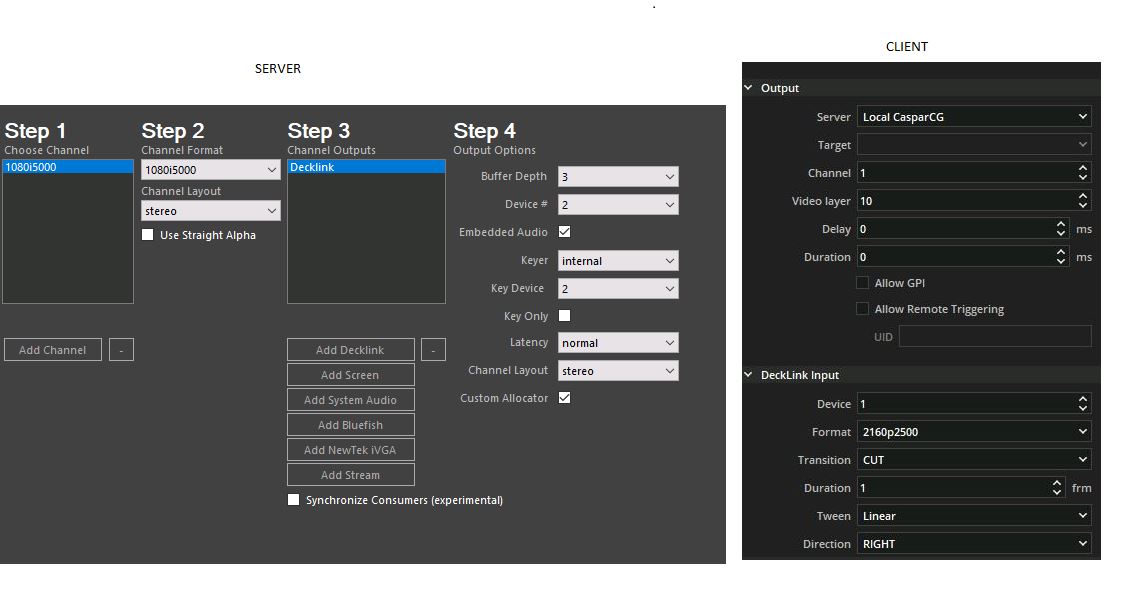Click the transition Duration field in frm
This screenshot has width=1141, height=592.
961,488
